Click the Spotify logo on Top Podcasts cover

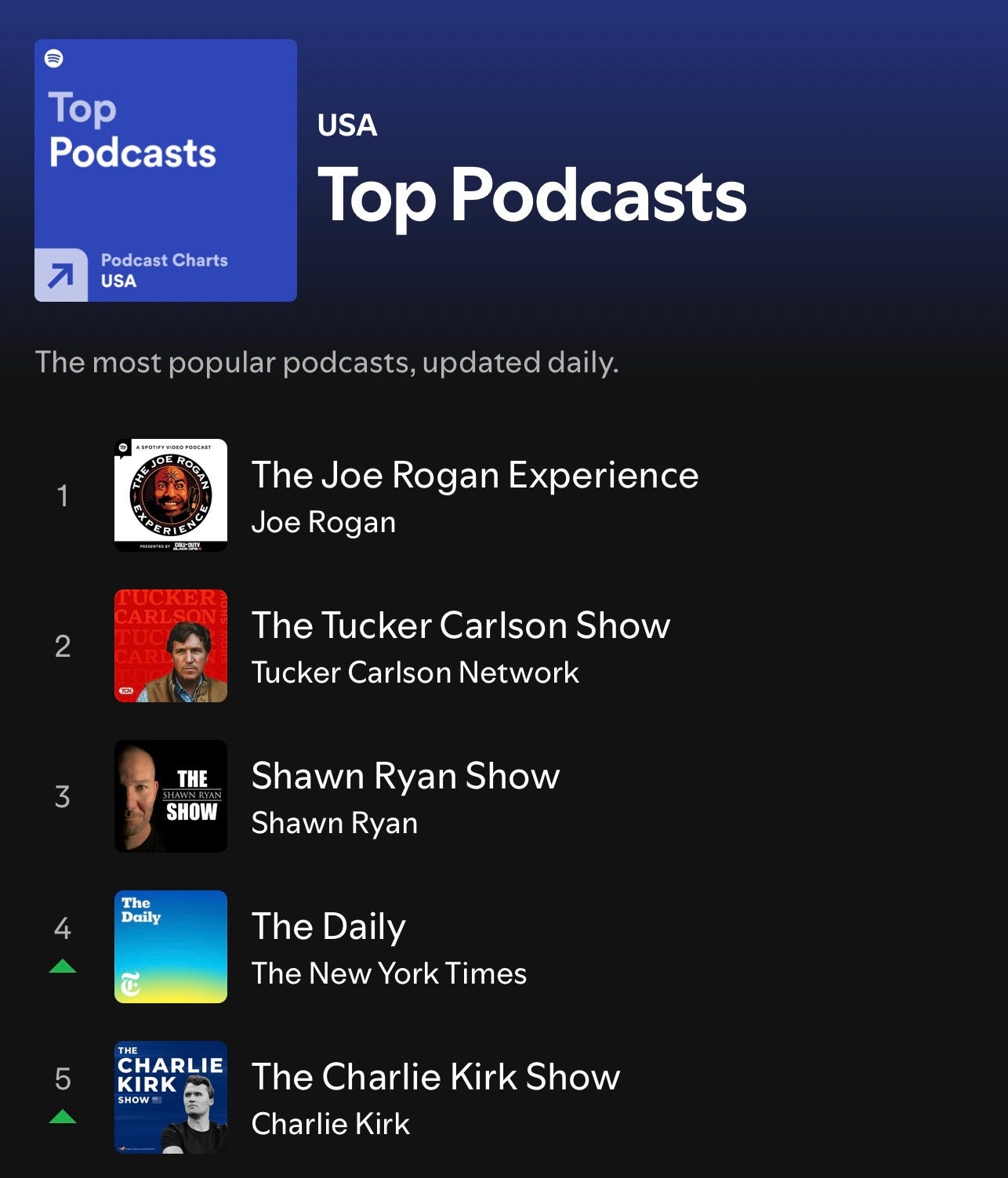54,59
